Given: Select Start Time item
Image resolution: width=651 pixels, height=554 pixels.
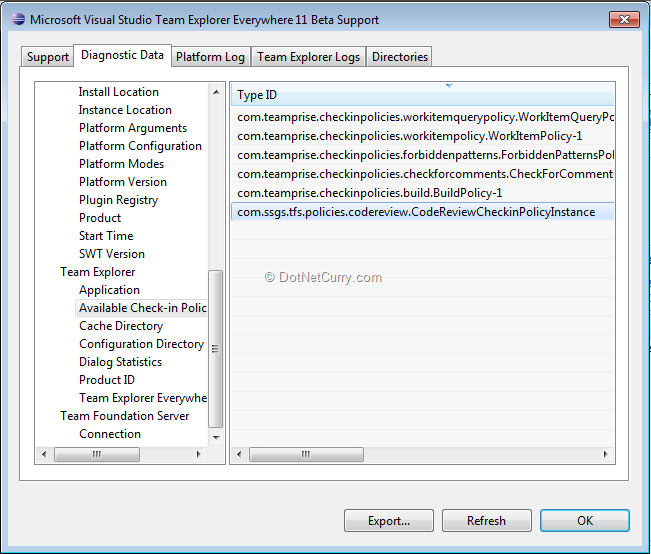Looking at the screenshot, I should [x=106, y=236].
